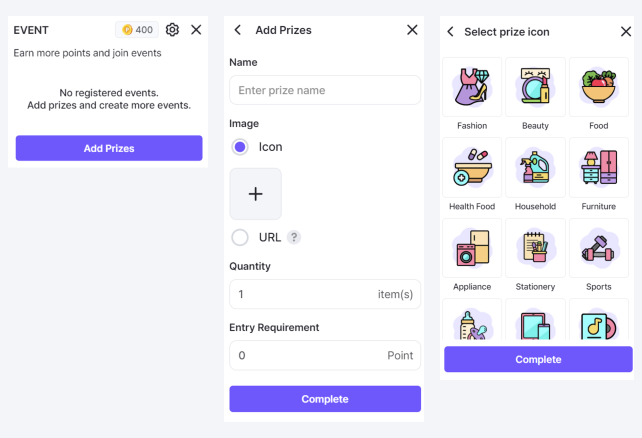Go back from Select prize icon panel
642x438 pixels.
tap(450, 32)
